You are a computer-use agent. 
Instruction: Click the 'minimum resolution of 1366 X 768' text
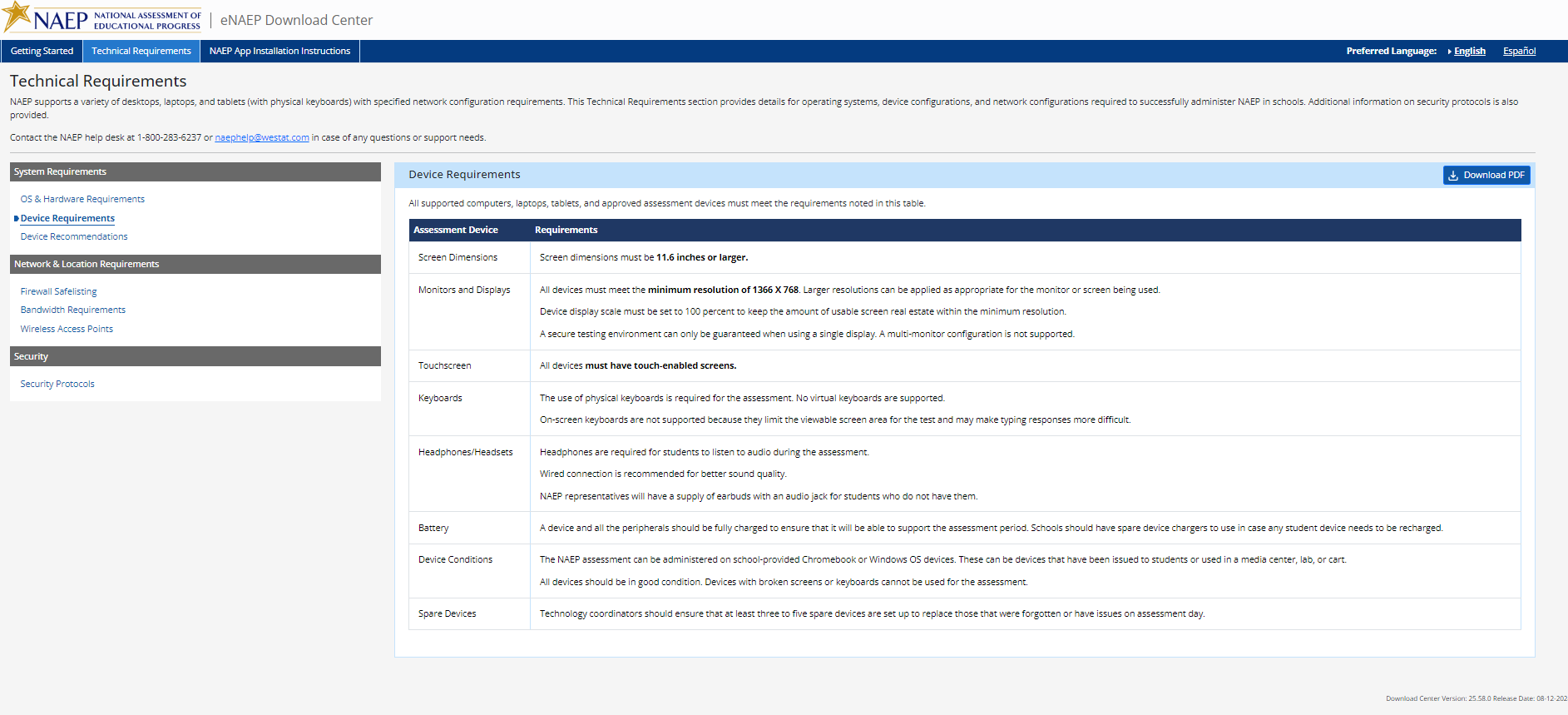coord(723,290)
